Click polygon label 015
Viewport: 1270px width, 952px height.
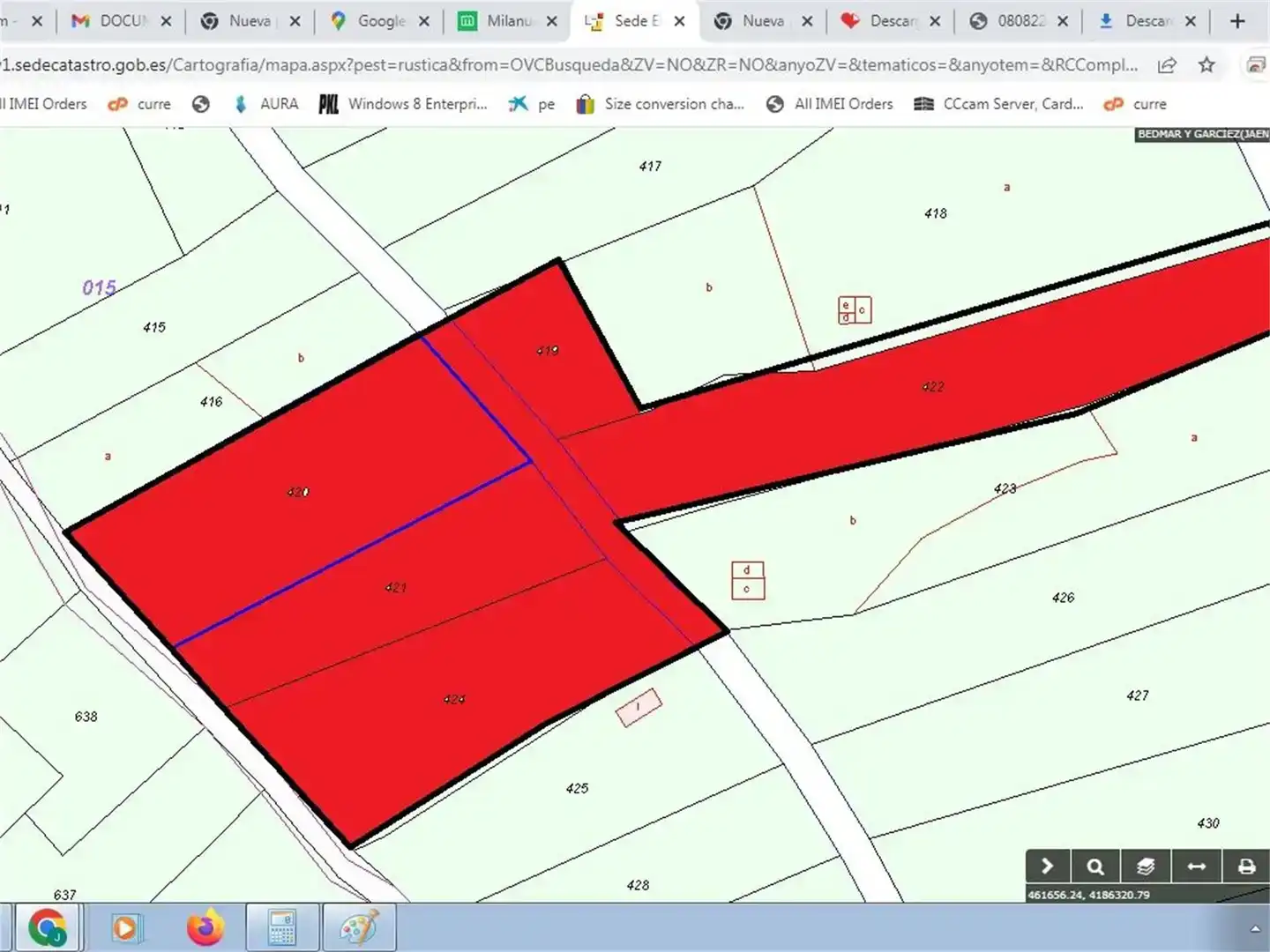tap(99, 287)
